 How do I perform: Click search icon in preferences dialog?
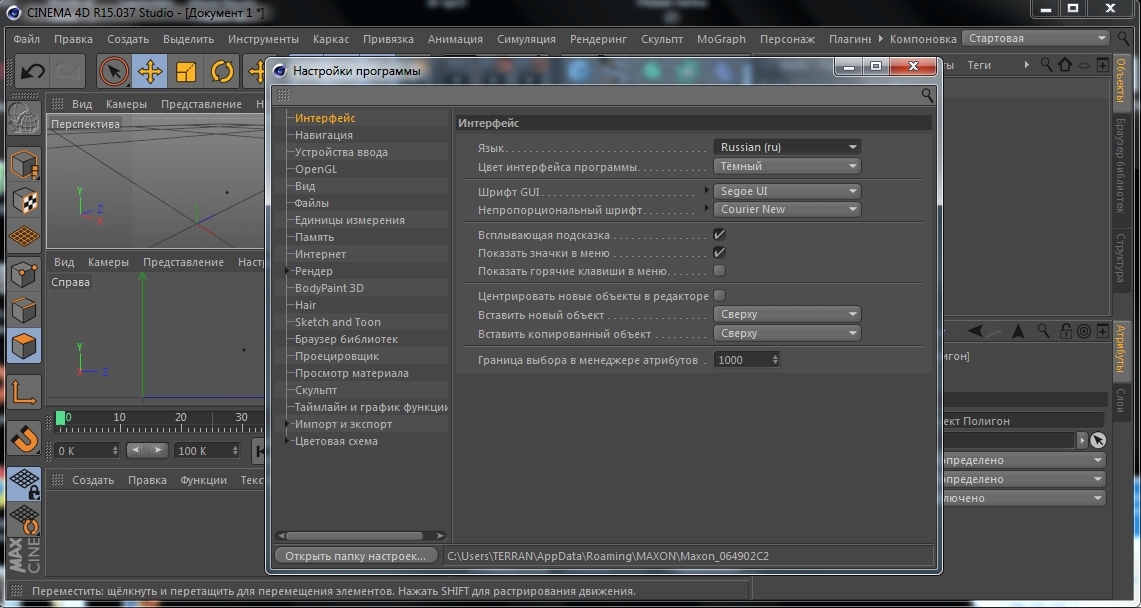(927, 95)
